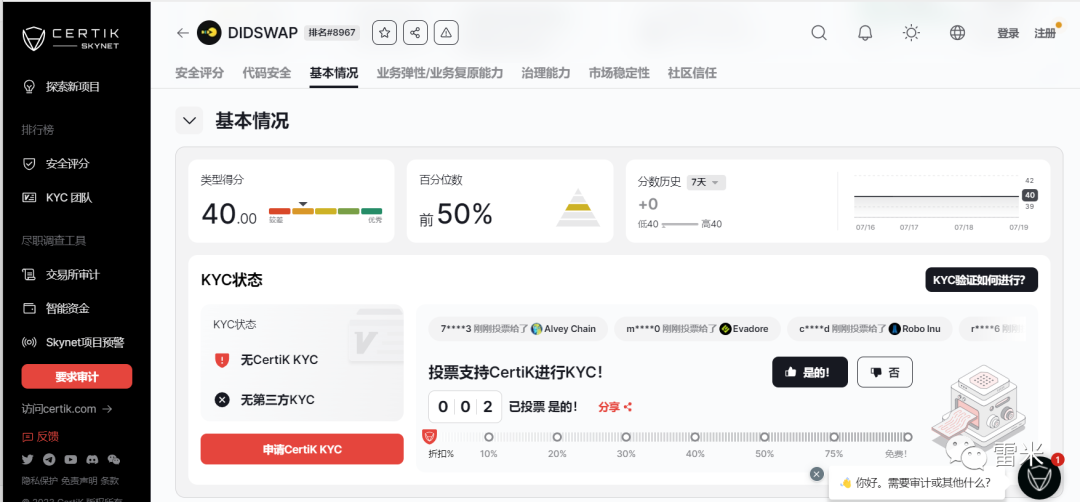The image size is (1080, 502).
Task: Open Twitter from the sidebar footer
Action: click(28, 459)
